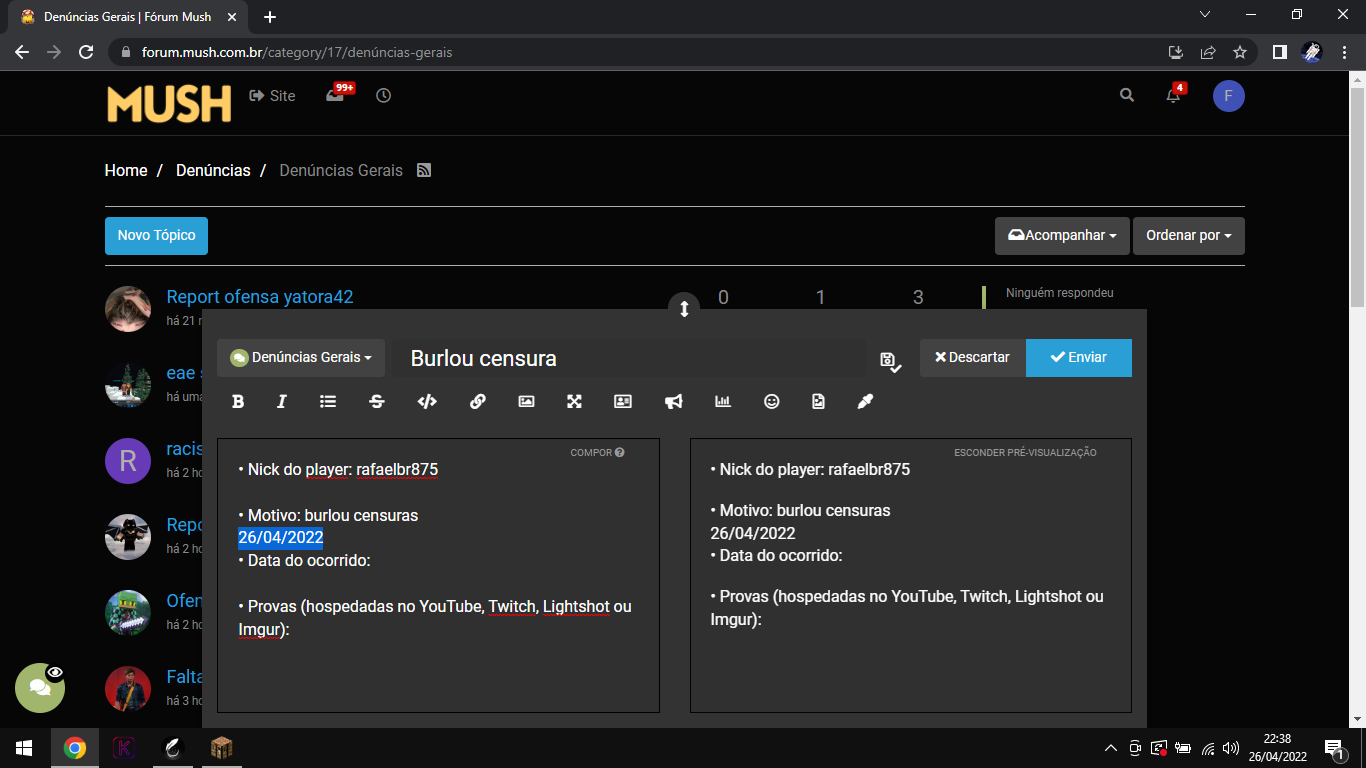Screen dimensions: 1366x768
Task: Open the Acompanhar dropdown
Action: click(x=1062, y=235)
